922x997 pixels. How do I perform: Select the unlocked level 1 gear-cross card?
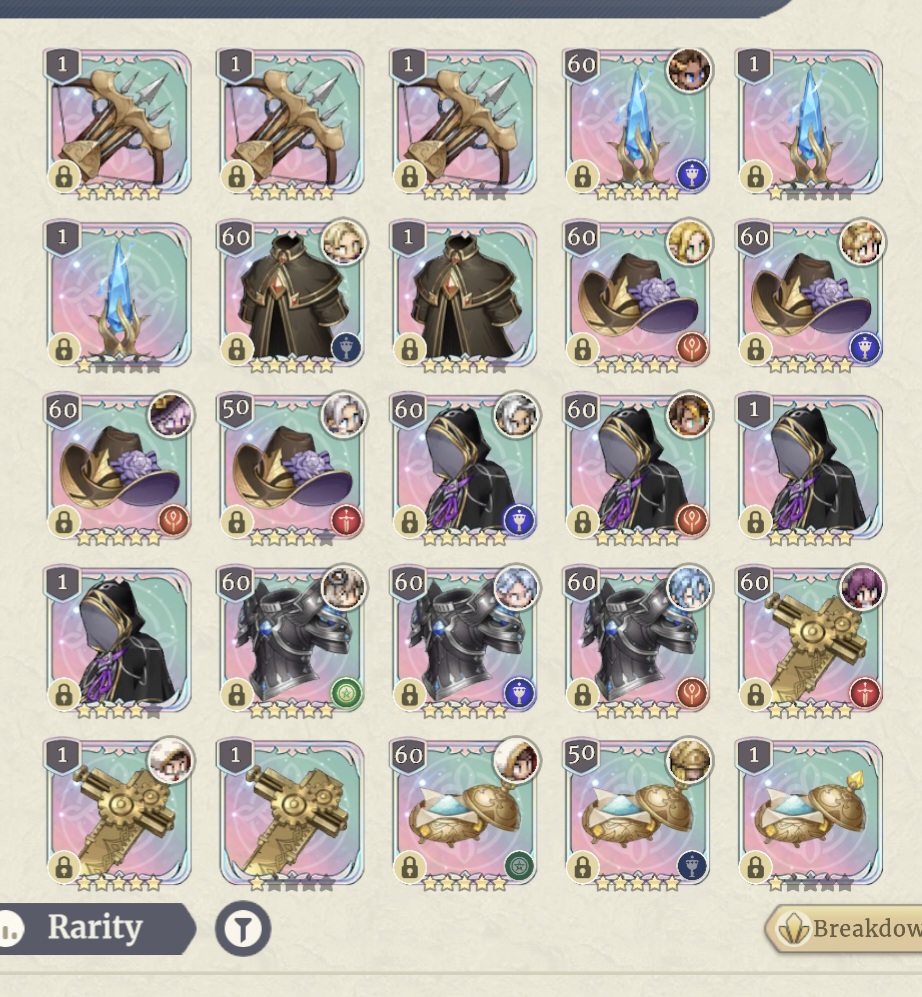coord(291,814)
